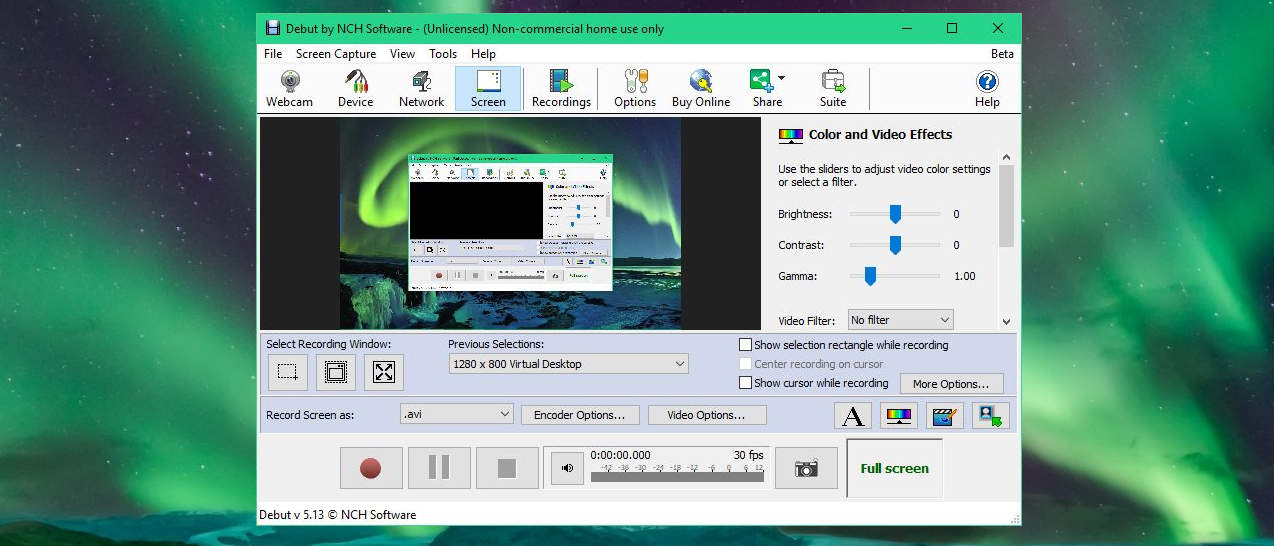Enable Show selection rectangle while recording

click(x=745, y=345)
